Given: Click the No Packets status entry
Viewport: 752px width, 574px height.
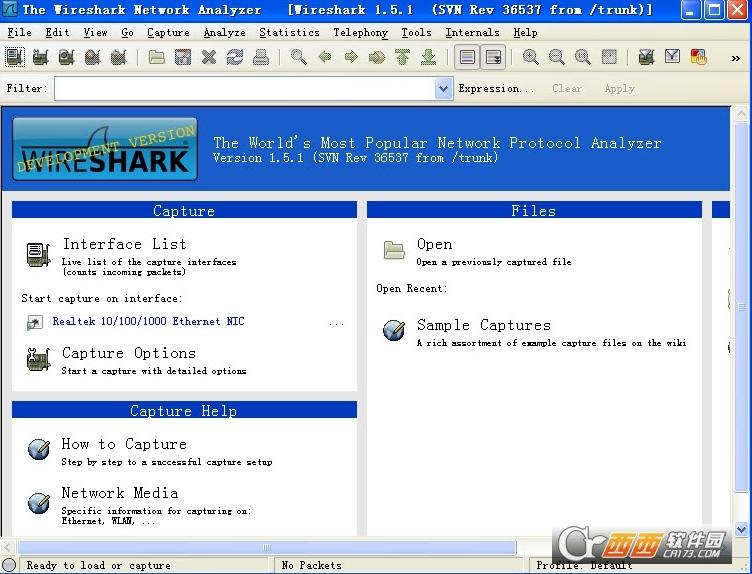Looking at the screenshot, I should pos(311,565).
